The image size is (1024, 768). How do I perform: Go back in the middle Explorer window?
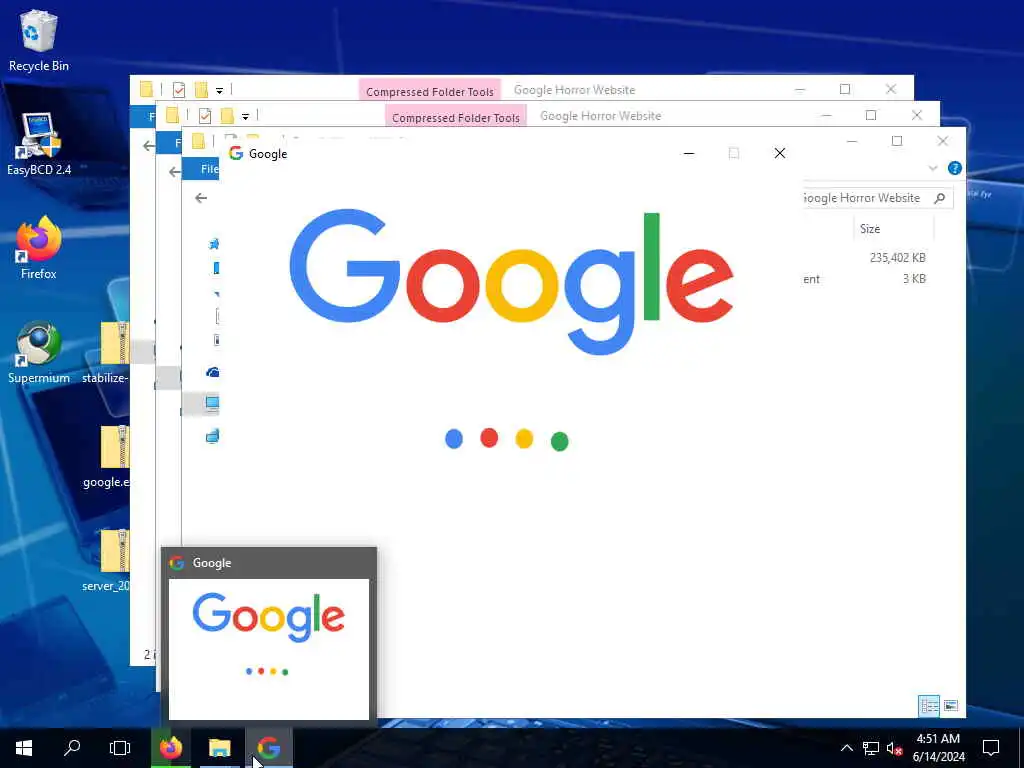pos(175,172)
